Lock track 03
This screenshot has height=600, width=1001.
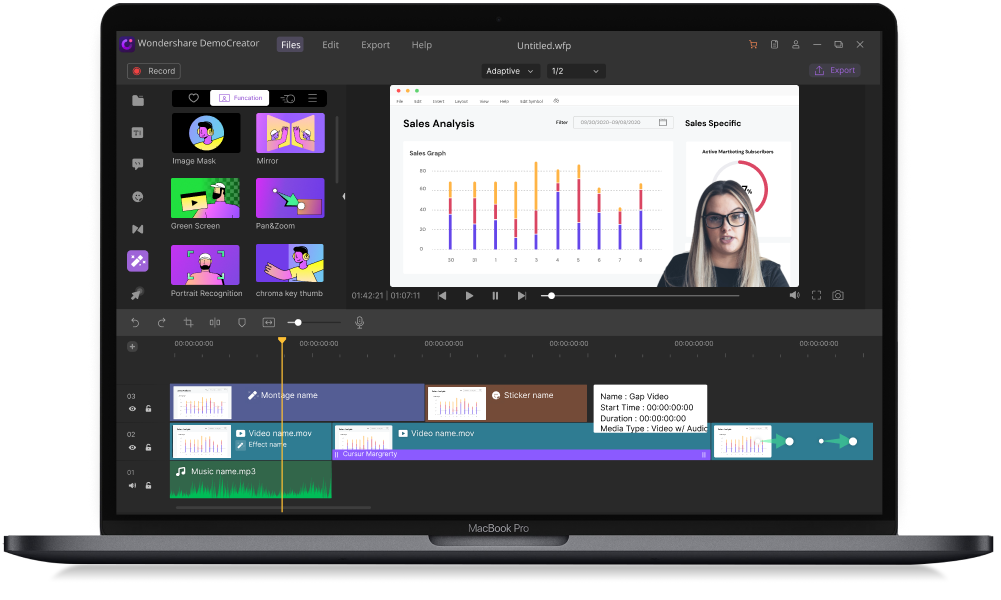click(148, 409)
